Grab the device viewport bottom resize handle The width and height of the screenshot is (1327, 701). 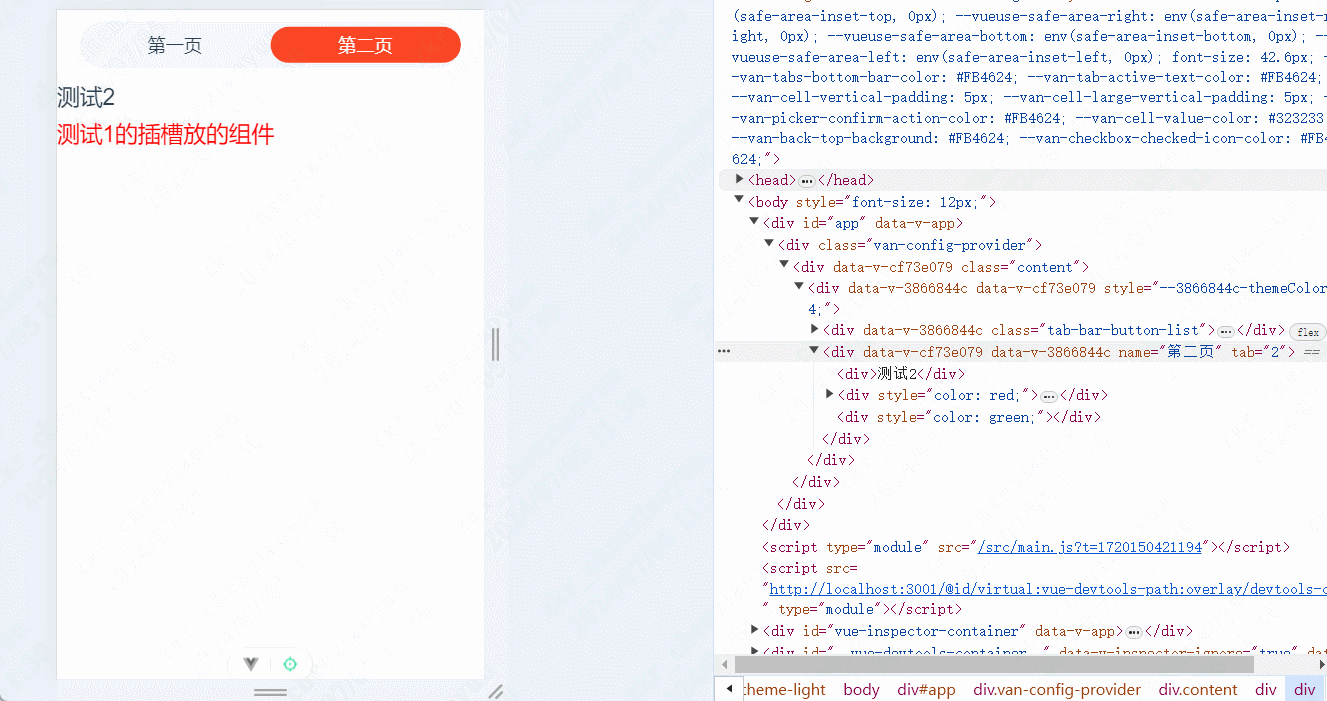tap(270, 691)
